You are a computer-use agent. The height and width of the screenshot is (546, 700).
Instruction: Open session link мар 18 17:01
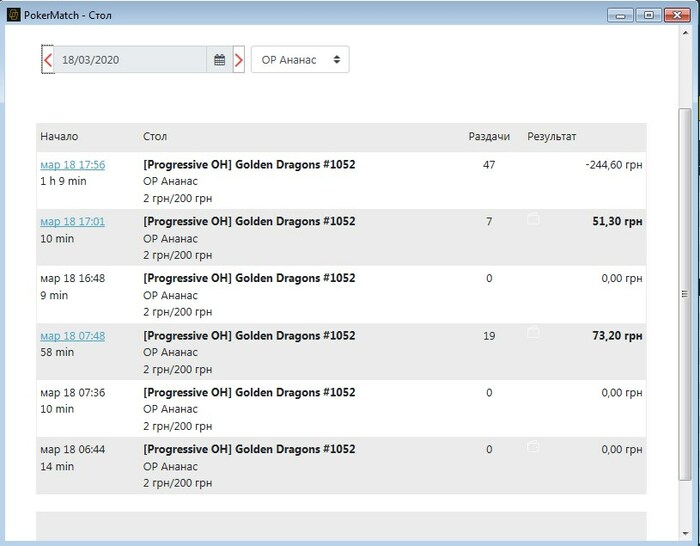click(73, 221)
